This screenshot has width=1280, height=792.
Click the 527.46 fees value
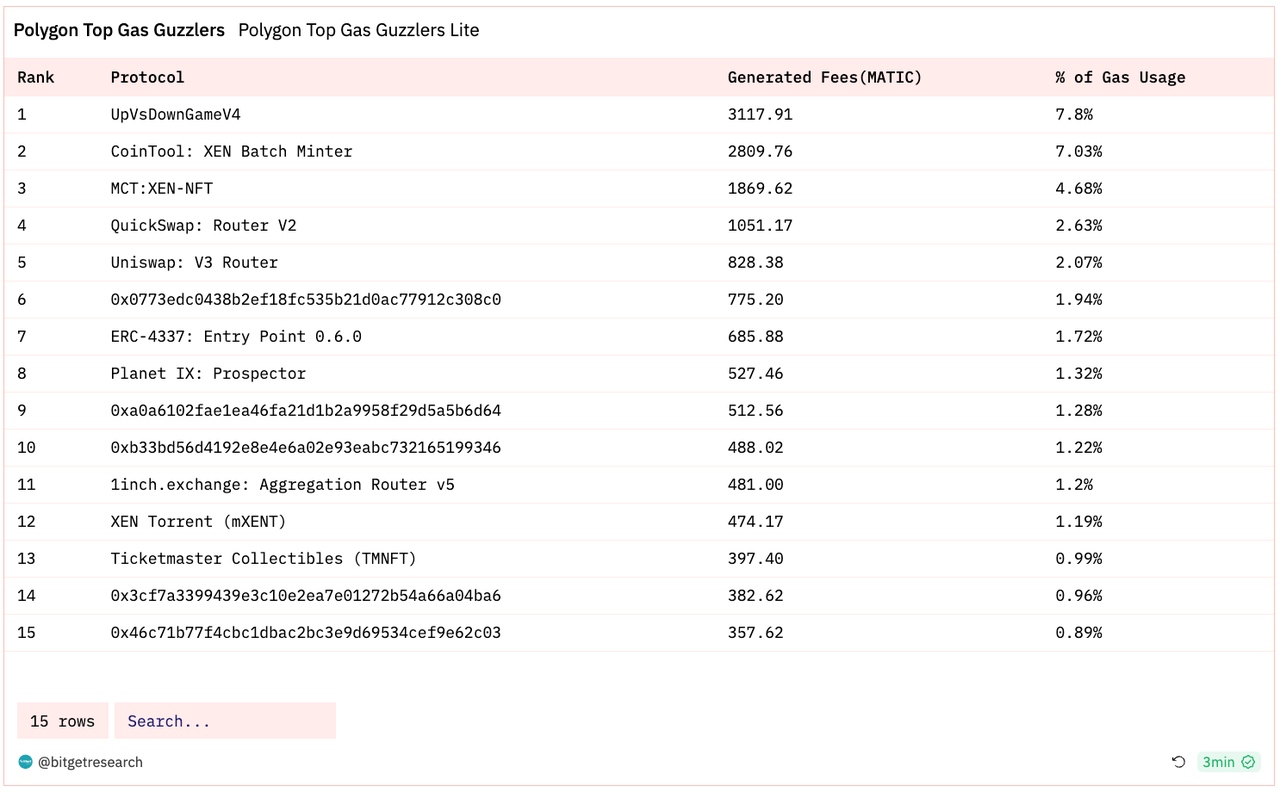pyautogui.click(x=755, y=373)
